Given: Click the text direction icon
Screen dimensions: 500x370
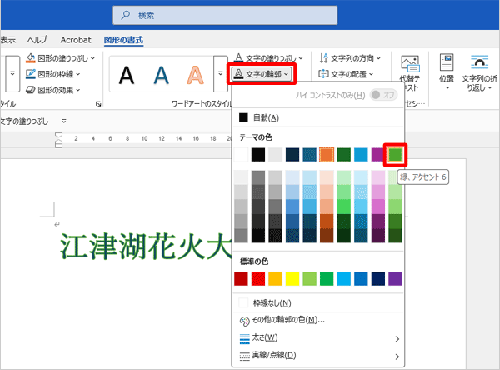Looking at the screenshot, I should 323,58.
